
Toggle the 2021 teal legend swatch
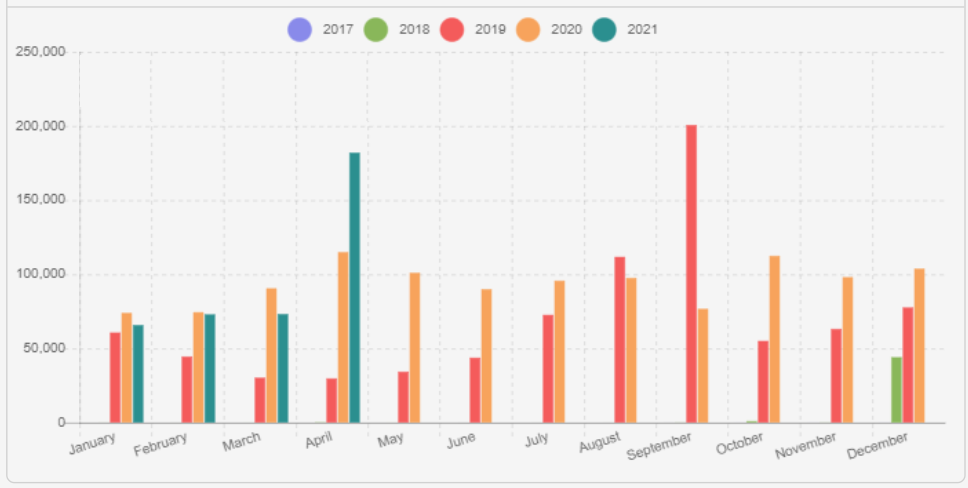tap(604, 30)
